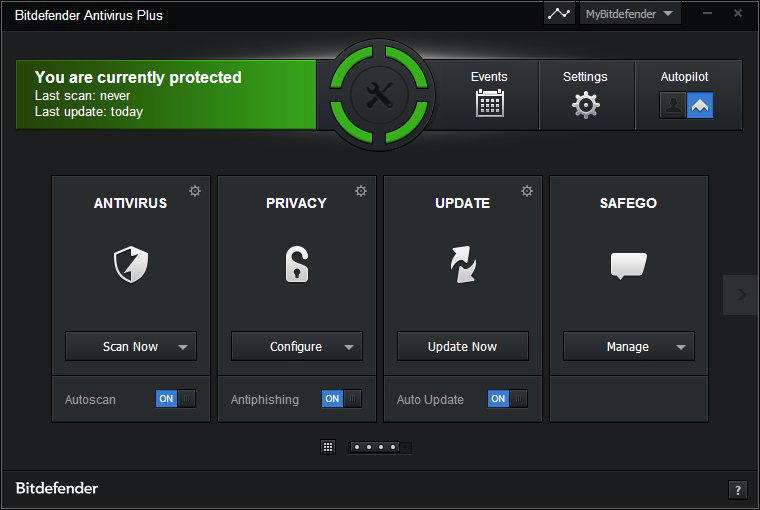760x510 pixels.
Task: Click the Scan Now button label
Action: click(130, 347)
